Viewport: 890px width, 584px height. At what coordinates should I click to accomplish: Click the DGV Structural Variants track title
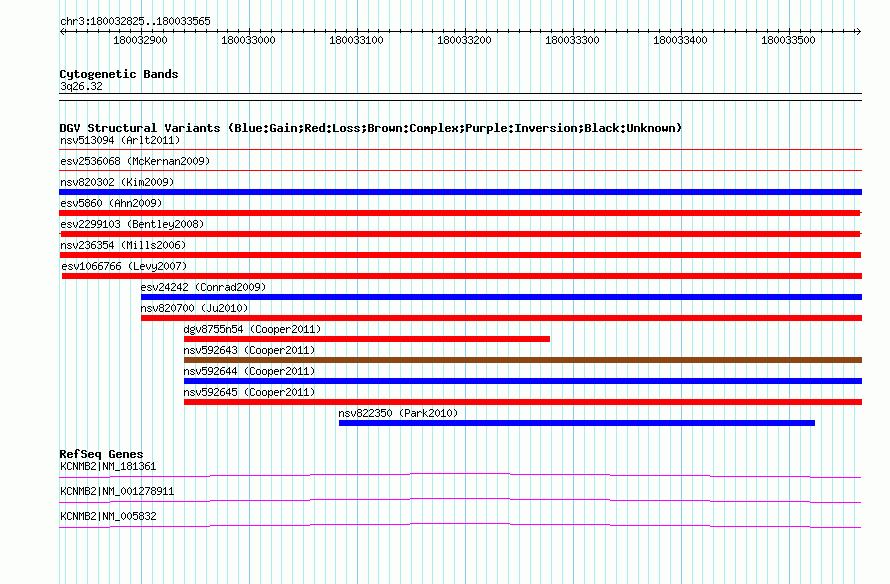point(371,128)
